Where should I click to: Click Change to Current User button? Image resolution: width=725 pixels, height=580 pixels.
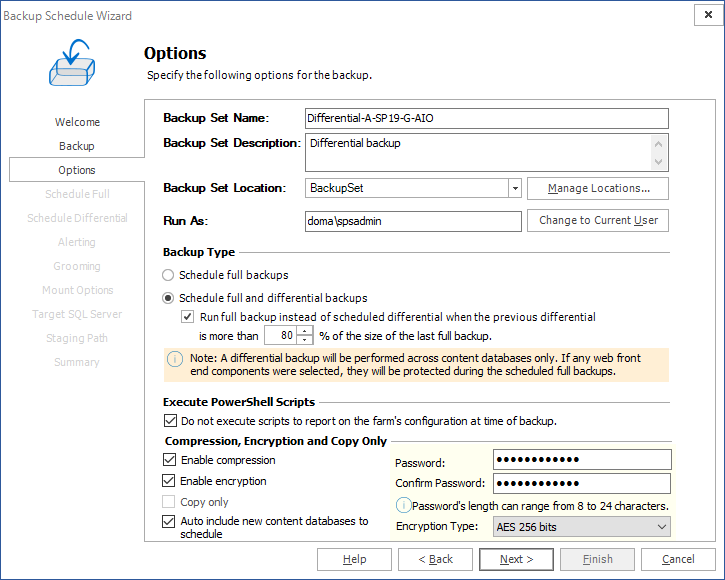(598, 221)
